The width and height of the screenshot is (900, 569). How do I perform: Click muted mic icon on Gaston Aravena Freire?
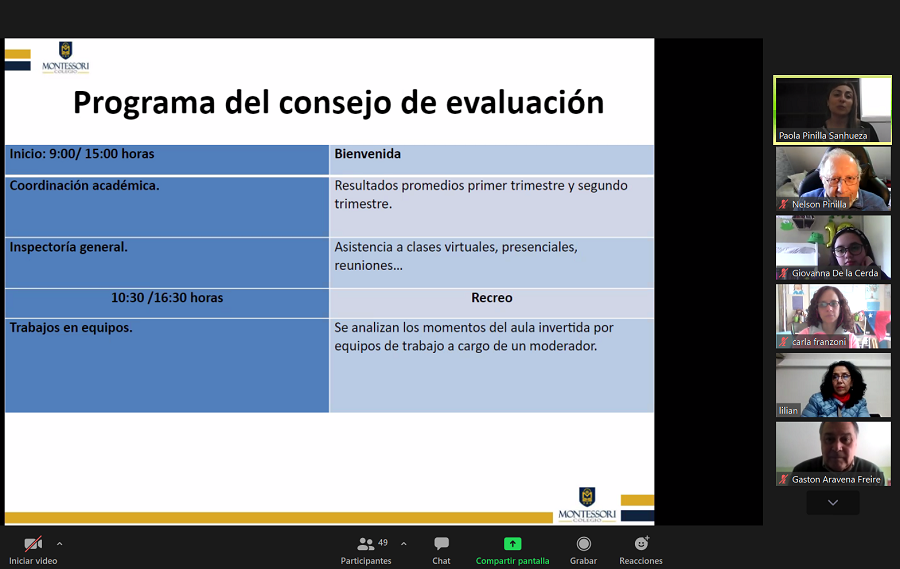tap(783, 479)
